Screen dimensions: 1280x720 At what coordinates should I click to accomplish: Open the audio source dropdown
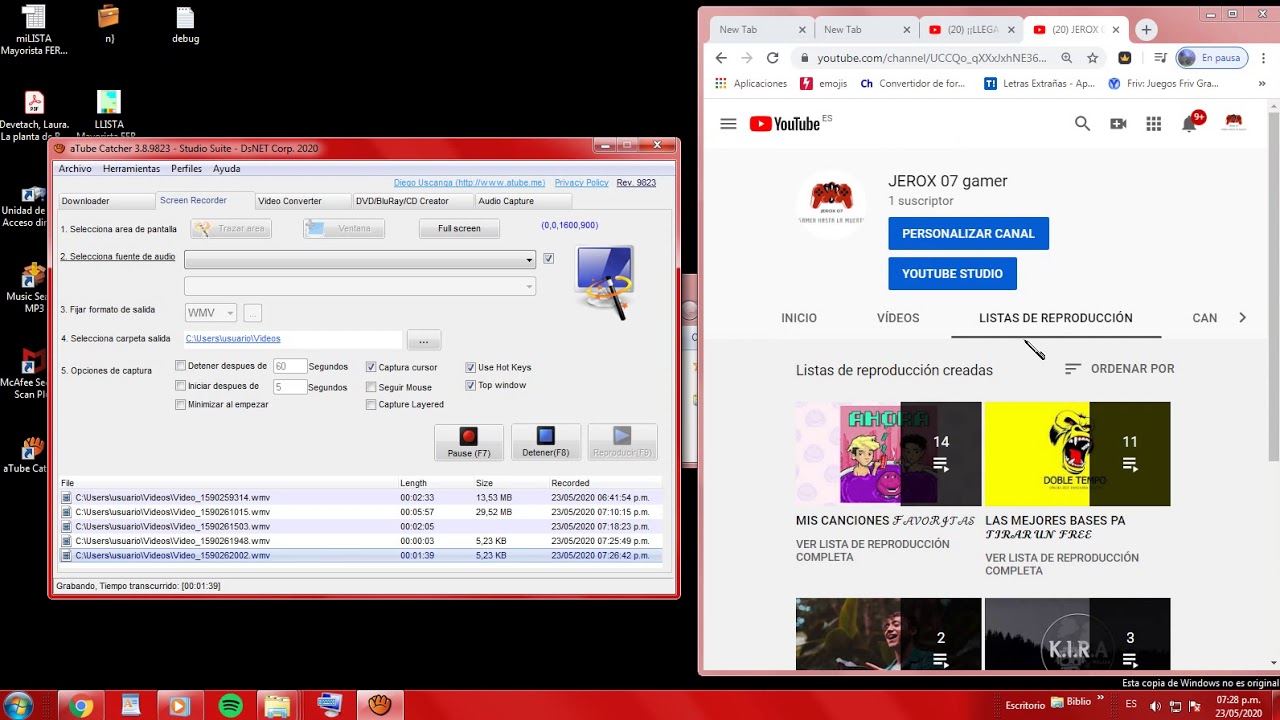pos(360,260)
